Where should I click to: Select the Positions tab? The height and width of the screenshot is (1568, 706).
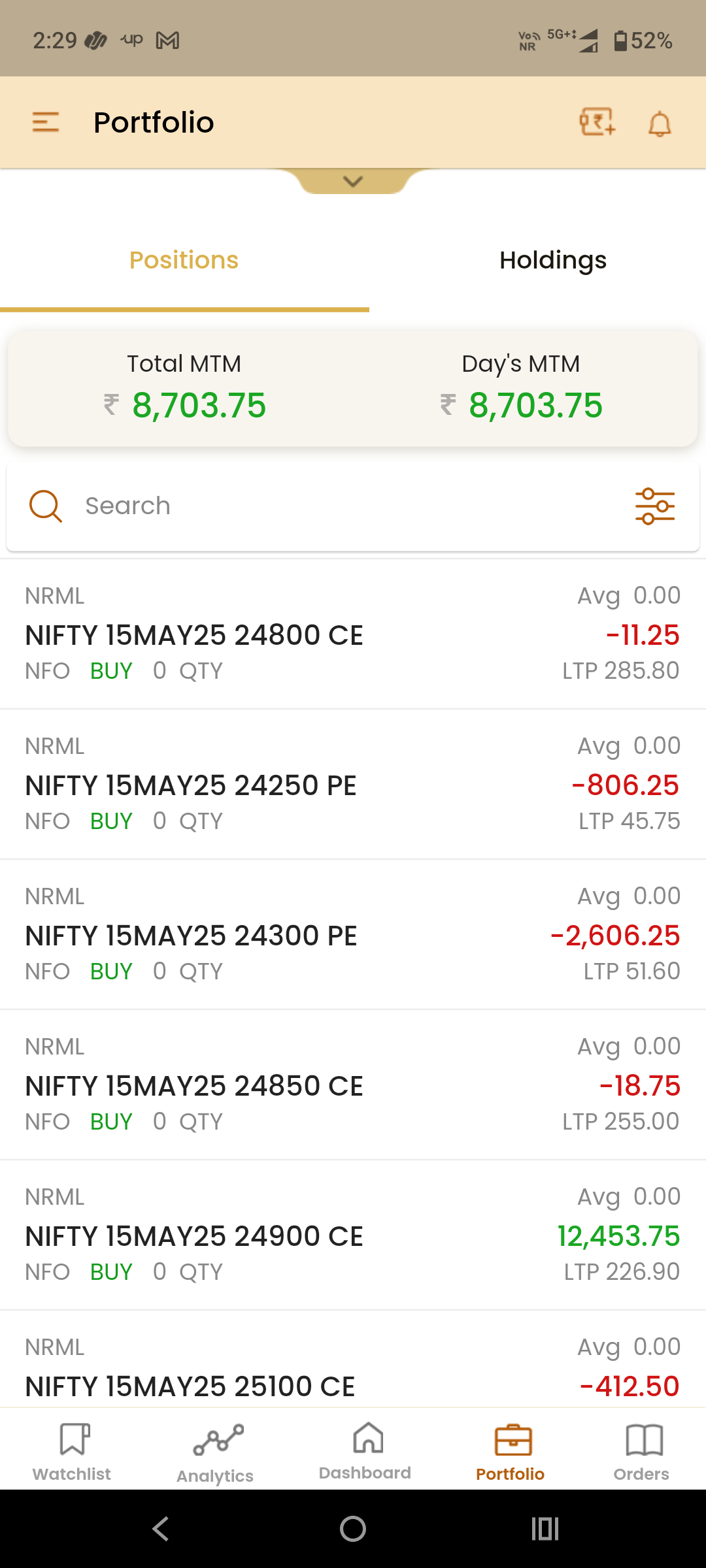point(184,261)
